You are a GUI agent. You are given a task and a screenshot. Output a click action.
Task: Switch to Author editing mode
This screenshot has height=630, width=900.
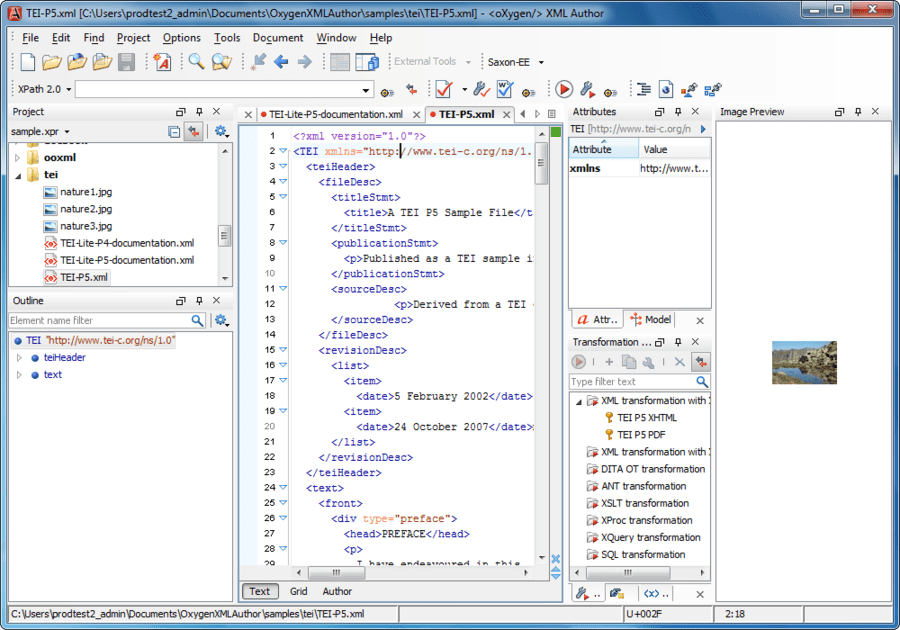[x=337, y=591]
